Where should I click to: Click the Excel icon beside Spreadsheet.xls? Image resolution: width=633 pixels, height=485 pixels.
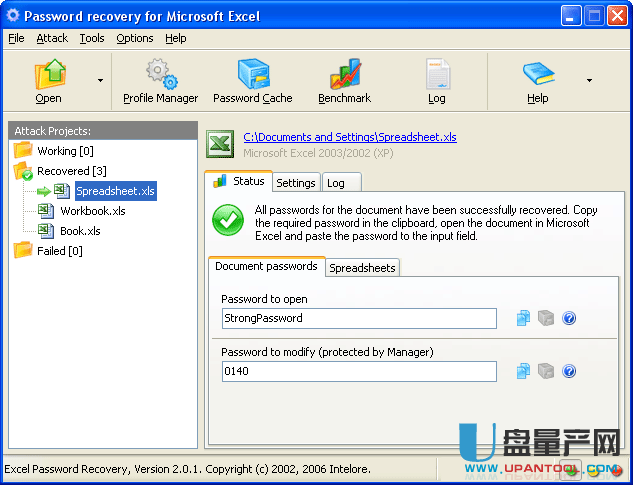[x=62, y=191]
